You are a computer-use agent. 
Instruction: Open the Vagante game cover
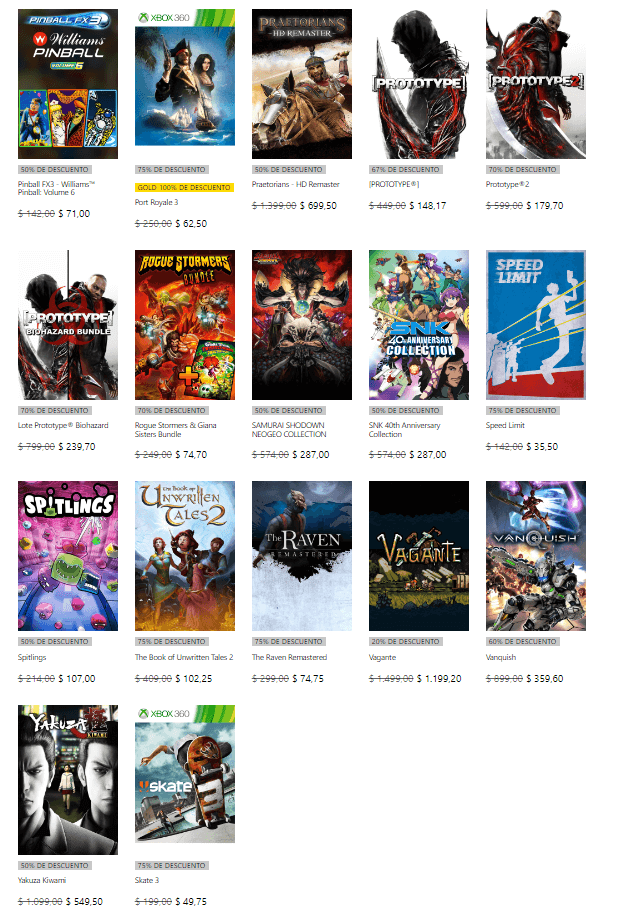coord(419,556)
